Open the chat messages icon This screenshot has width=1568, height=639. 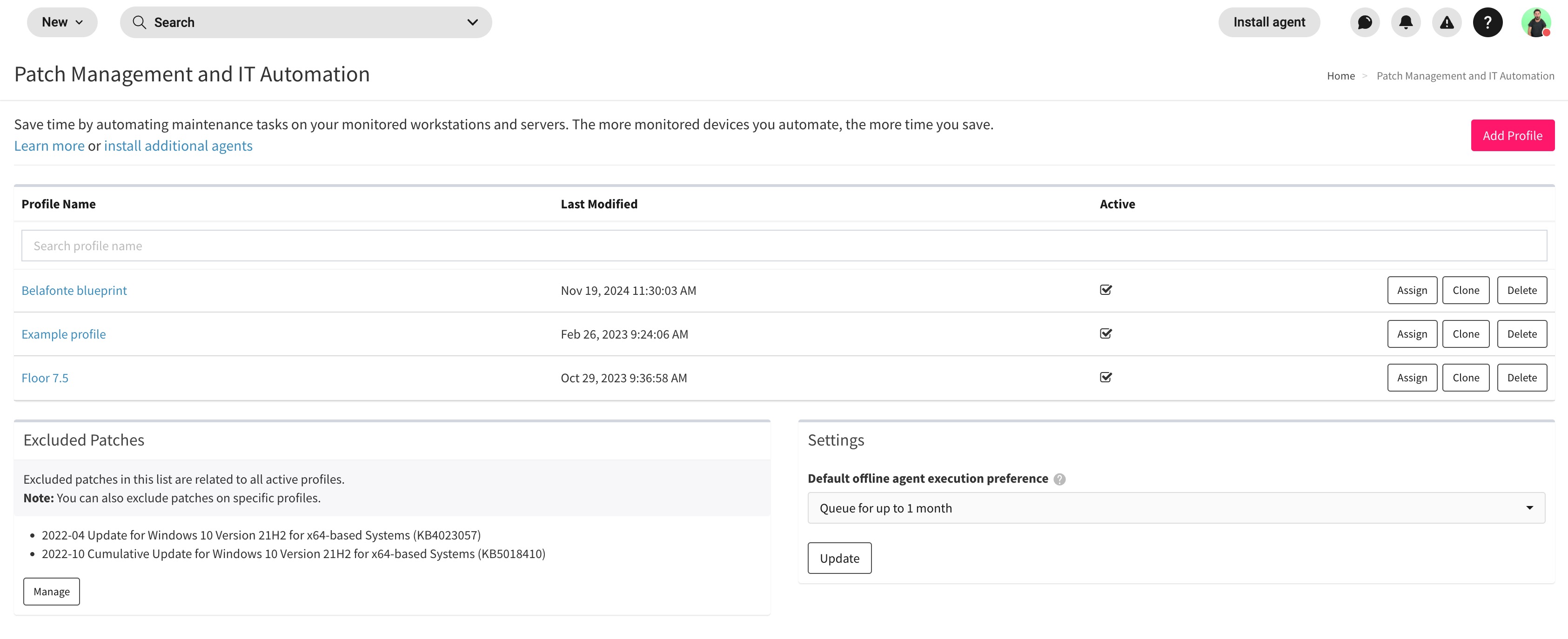pyautogui.click(x=1365, y=22)
